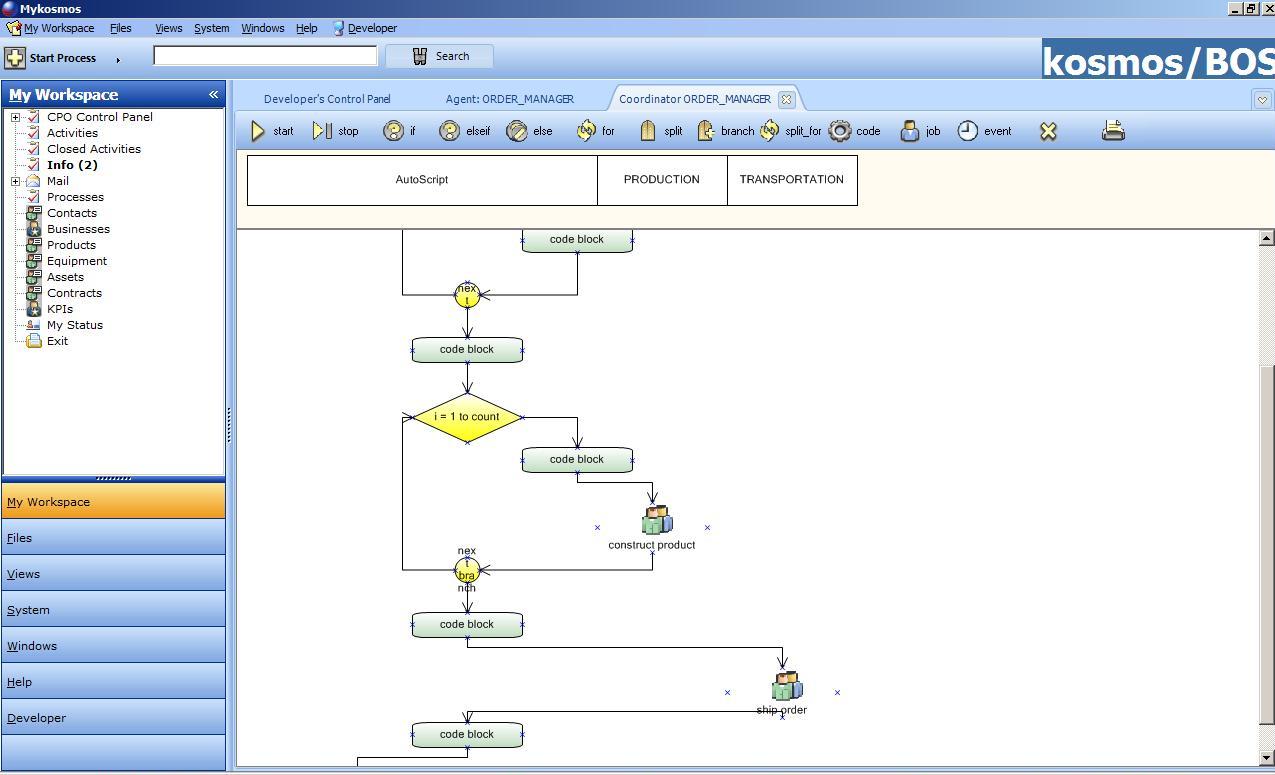Select the System sidebar button
The width and height of the screenshot is (1275, 775).
pos(113,610)
